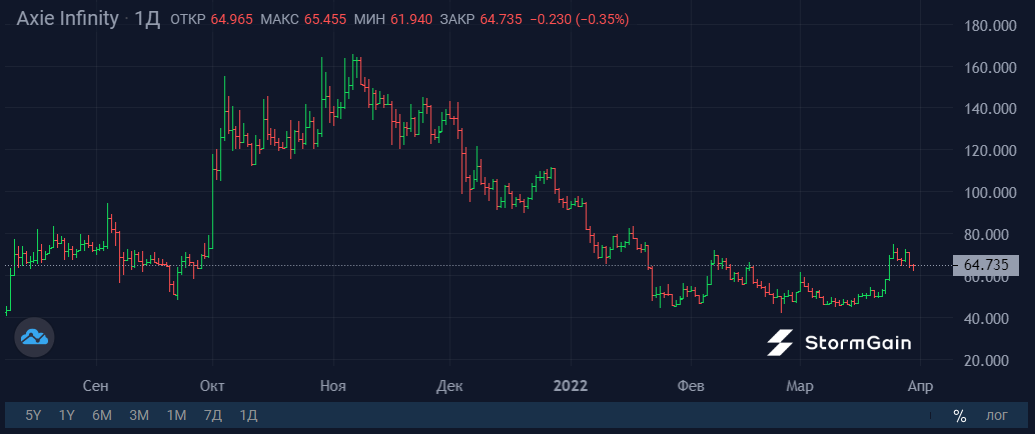
Task: Click the Axie Infinity symbol title
Action: pos(67,18)
